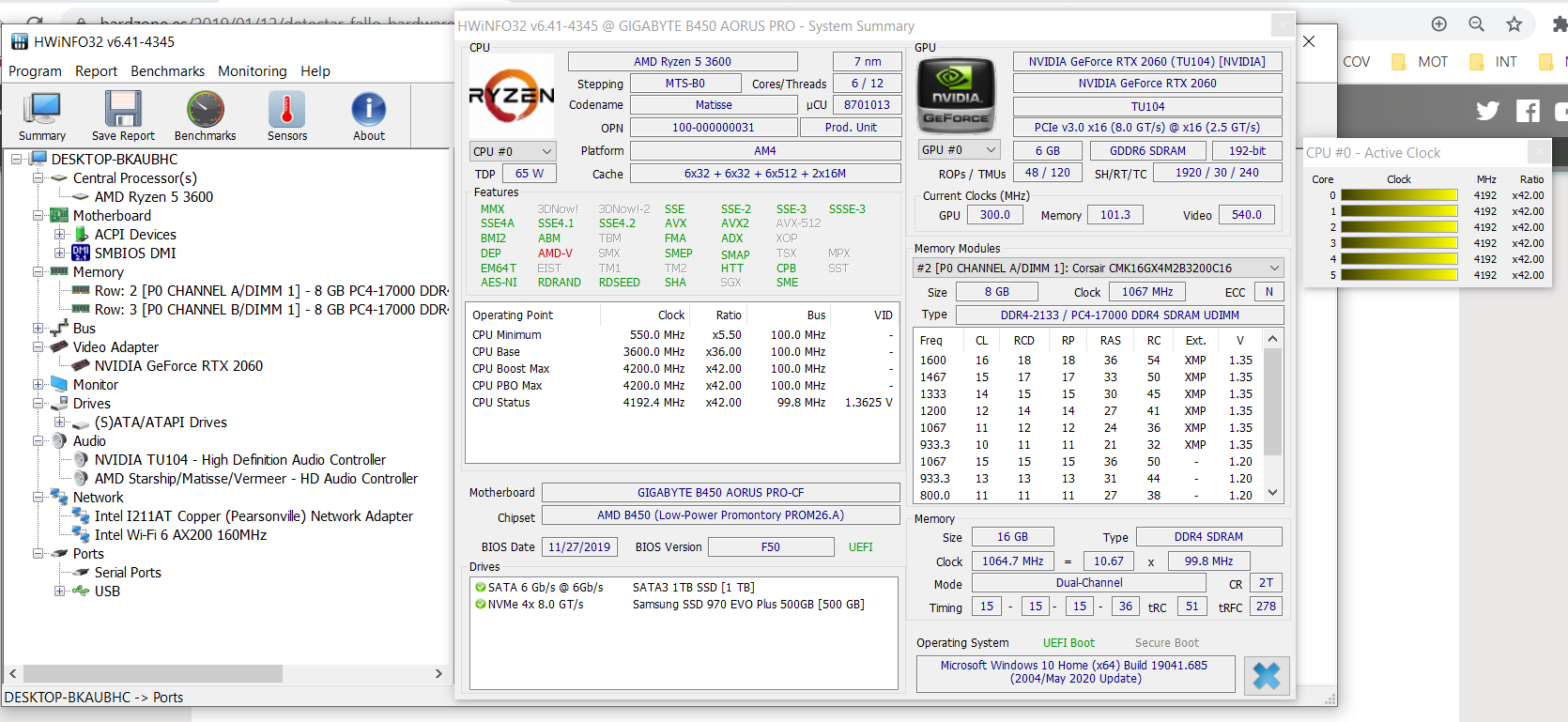Click tree panel horizontal scroll left arrow
Screen dimensions: 1568x722
click(13, 674)
